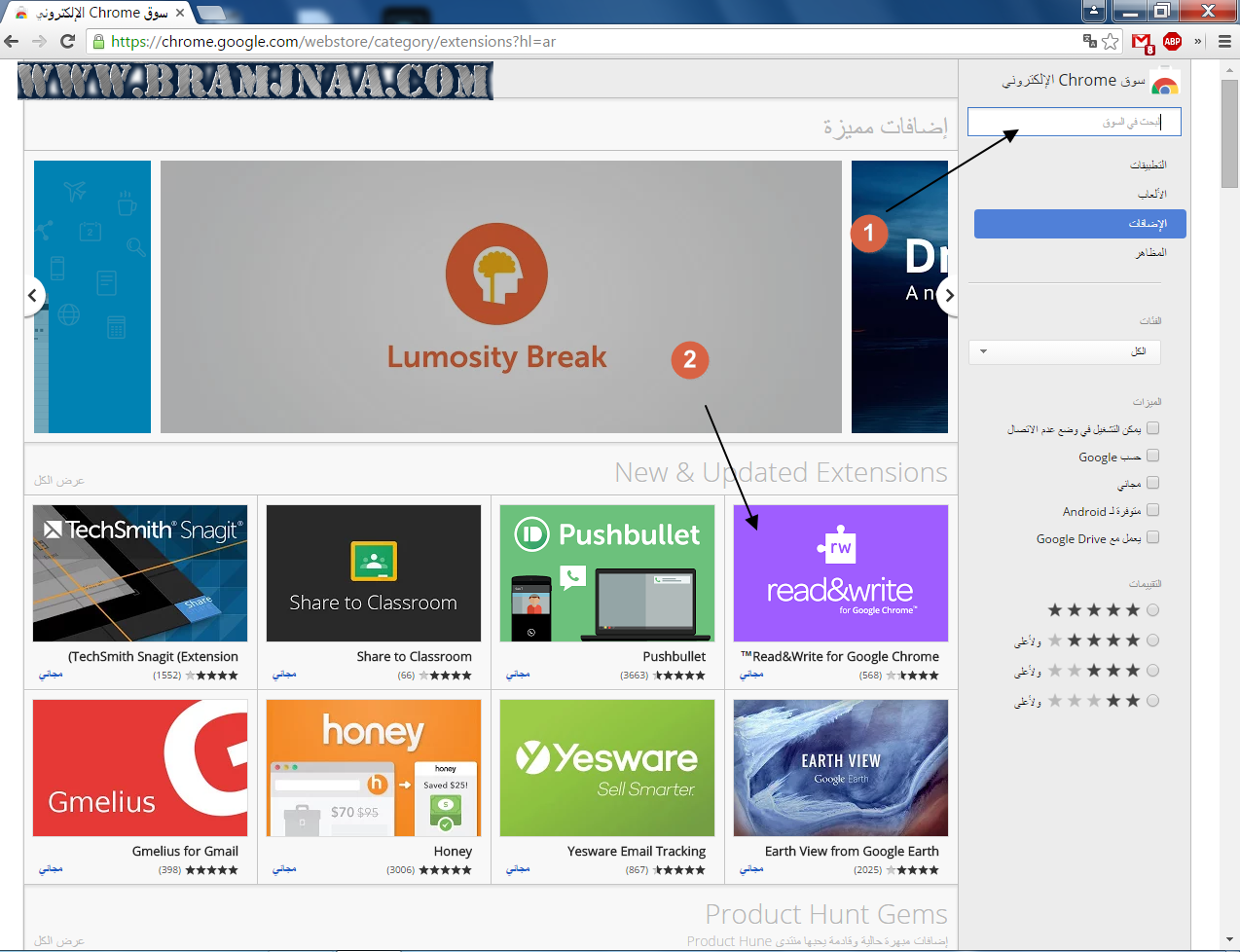The image size is (1240, 952).
Task: Check the Android availability filter
Action: [1153, 510]
